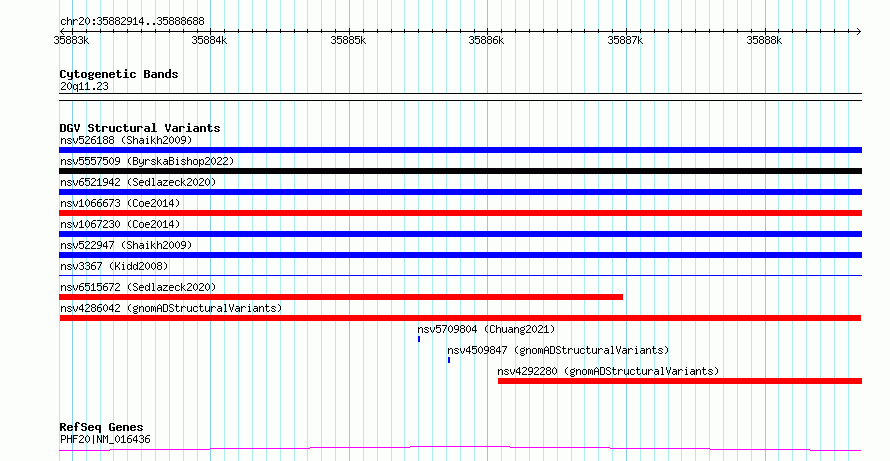Open nsv522947 (Shaikh2009) variant label
The image size is (890, 461).
coord(126,245)
